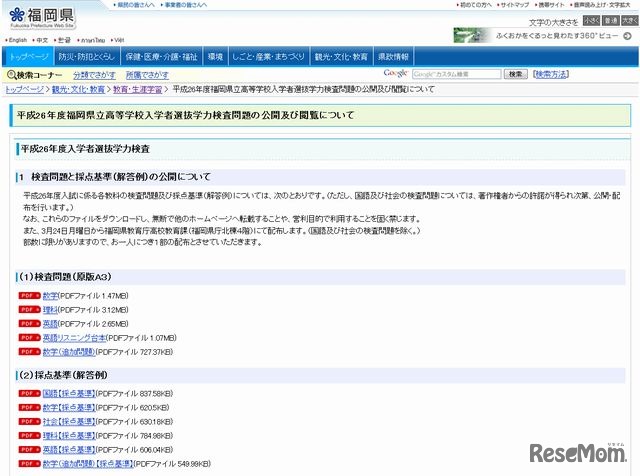
Task: Click PDF icon beside 英語リスニング台本
Action: click(x=29, y=338)
